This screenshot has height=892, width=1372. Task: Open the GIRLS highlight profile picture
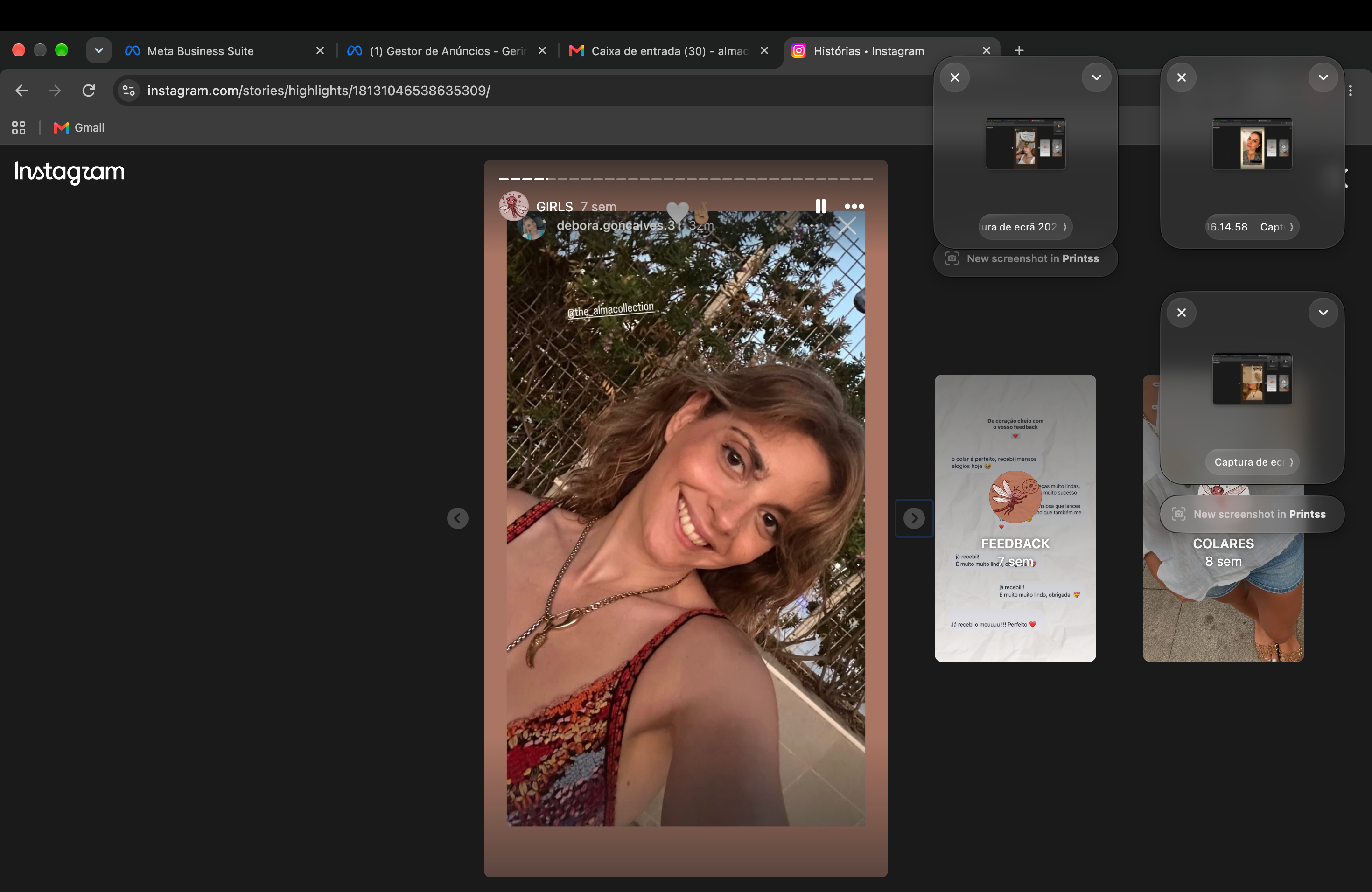[x=513, y=206]
